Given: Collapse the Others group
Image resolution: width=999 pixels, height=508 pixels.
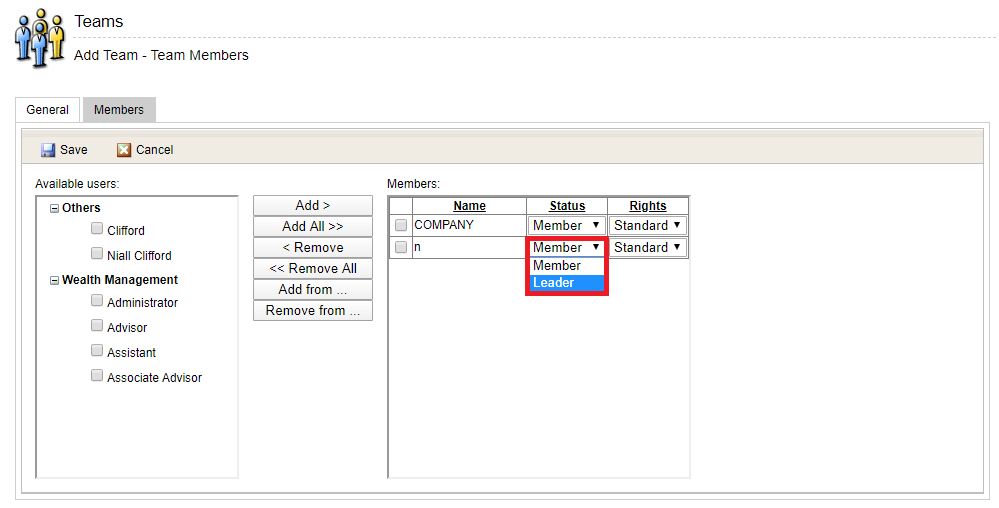Looking at the screenshot, I should 54,208.
